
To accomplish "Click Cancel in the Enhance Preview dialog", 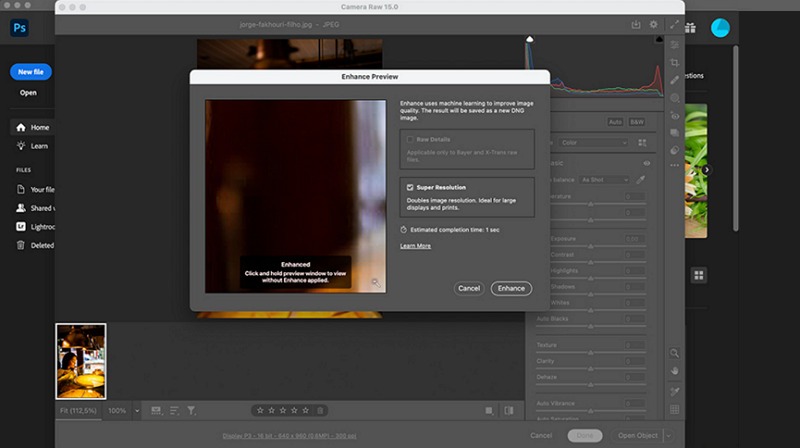I will click(469, 288).
